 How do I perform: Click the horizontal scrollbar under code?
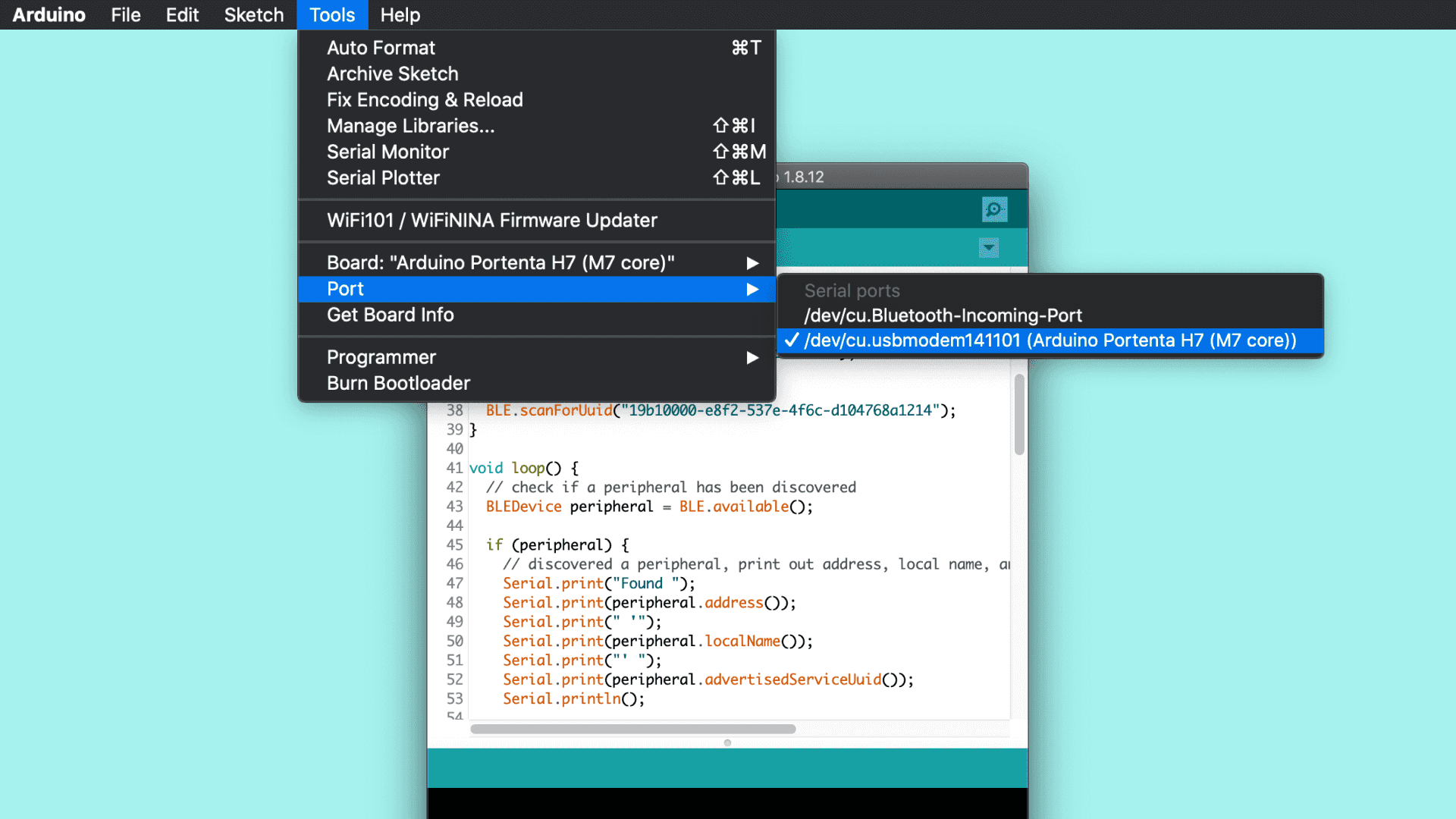click(632, 729)
